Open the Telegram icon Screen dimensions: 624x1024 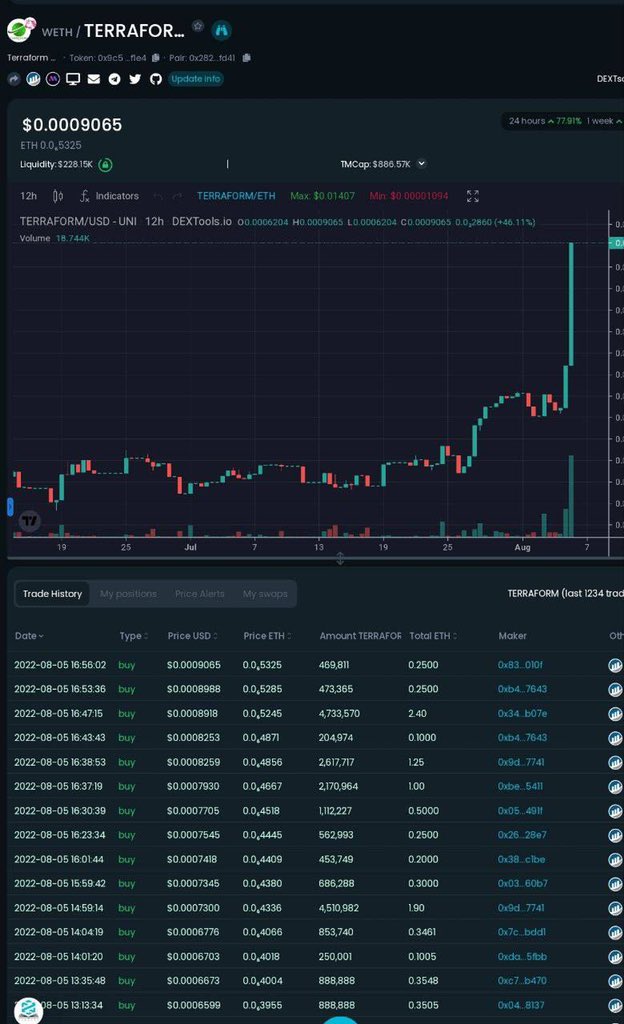pos(114,79)
